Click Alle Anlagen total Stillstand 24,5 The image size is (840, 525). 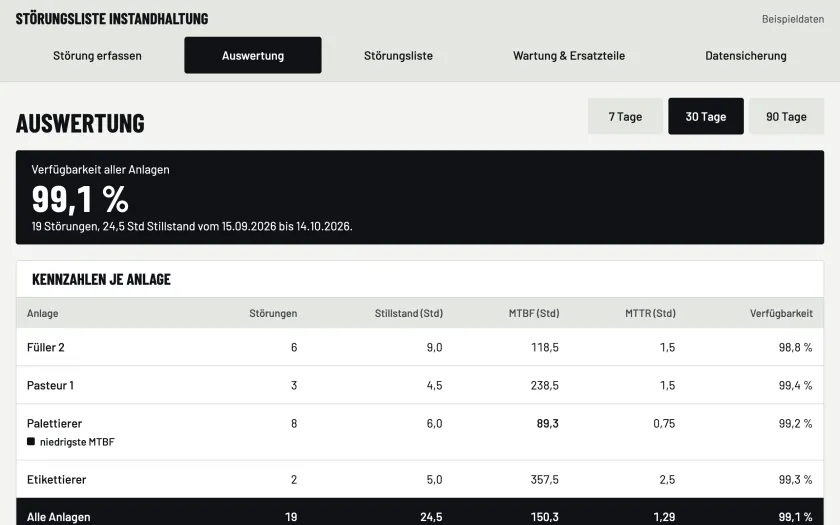tap(431, 517)
